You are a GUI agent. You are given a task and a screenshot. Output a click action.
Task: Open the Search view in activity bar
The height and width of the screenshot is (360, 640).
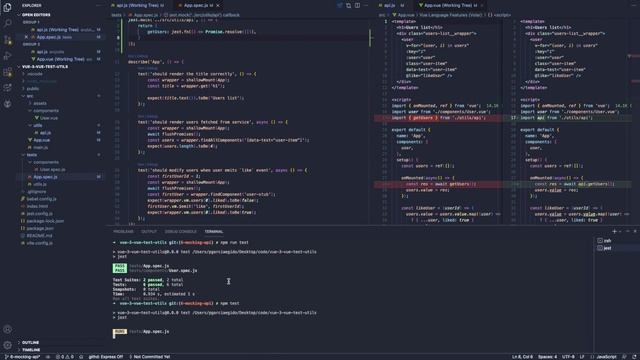click(x=7, y=23)
